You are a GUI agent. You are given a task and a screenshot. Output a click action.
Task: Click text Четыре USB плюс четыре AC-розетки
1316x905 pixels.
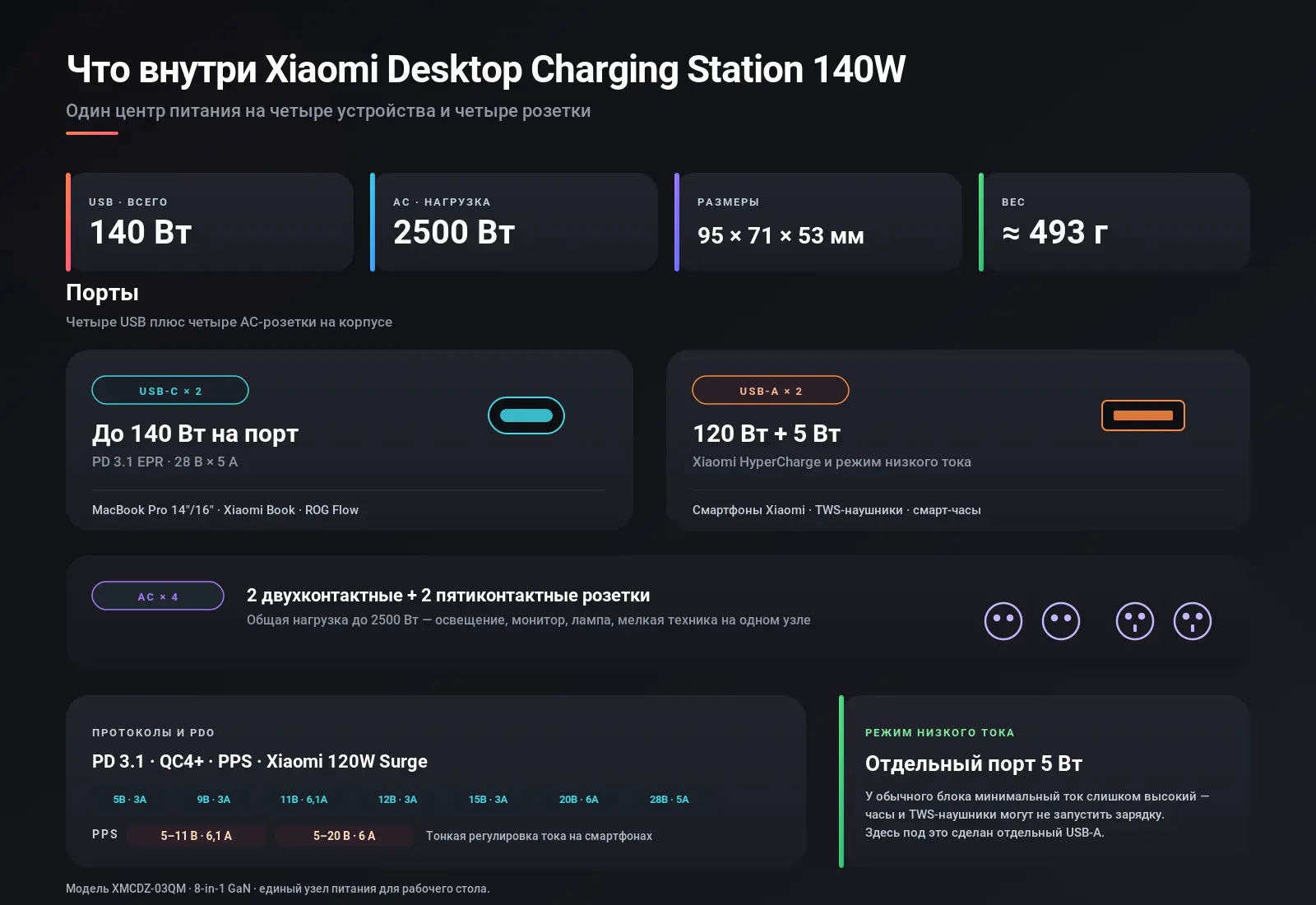[x=229, y=322]
